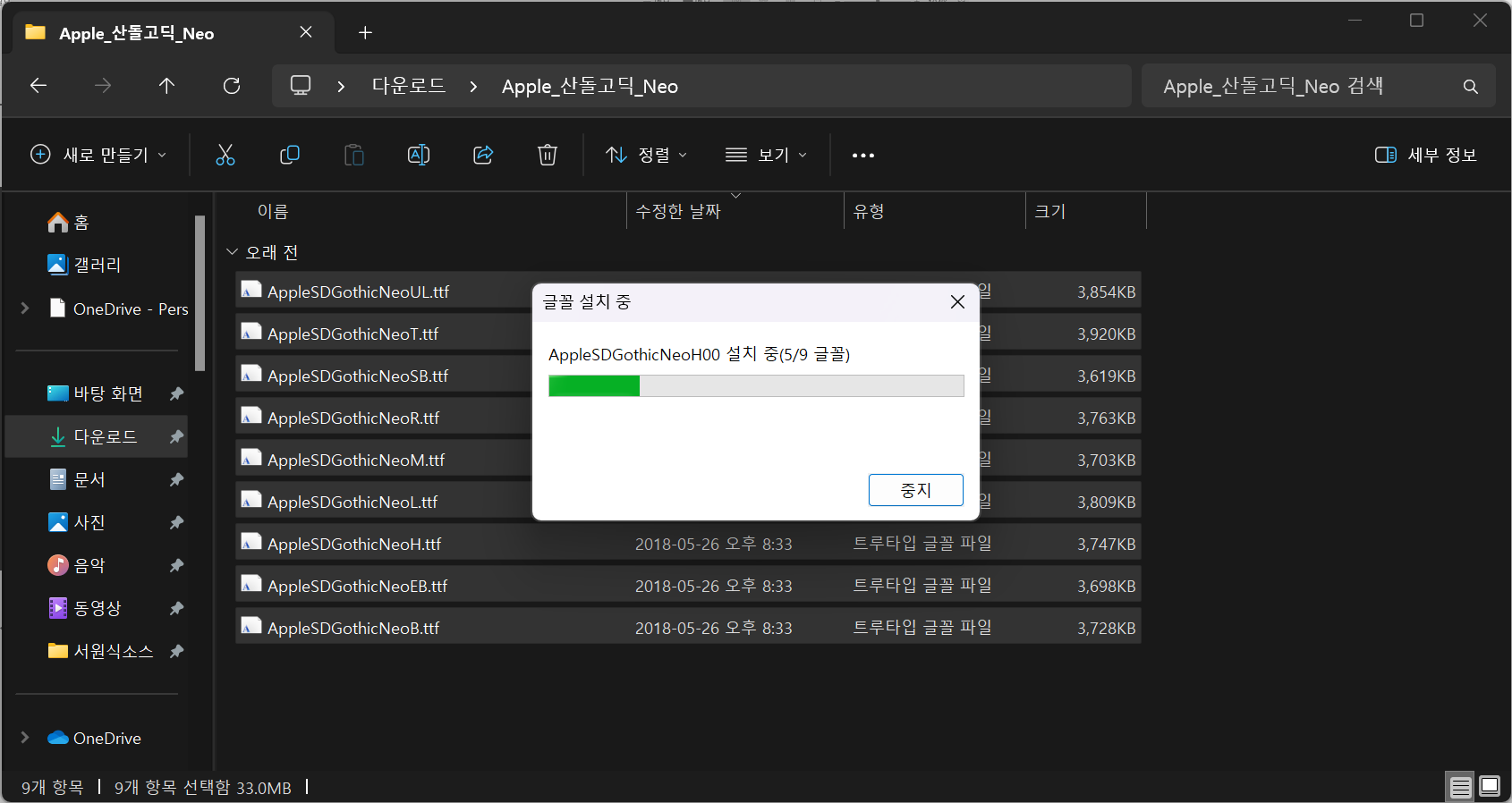Click 다운로드 in the address bar

point(409,86)
